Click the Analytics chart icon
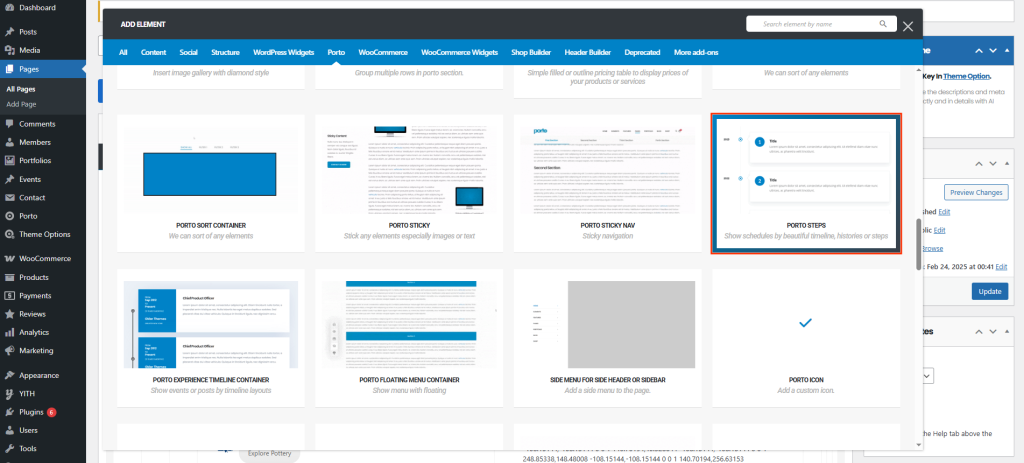1024x463 pixels. pos(9,332)
